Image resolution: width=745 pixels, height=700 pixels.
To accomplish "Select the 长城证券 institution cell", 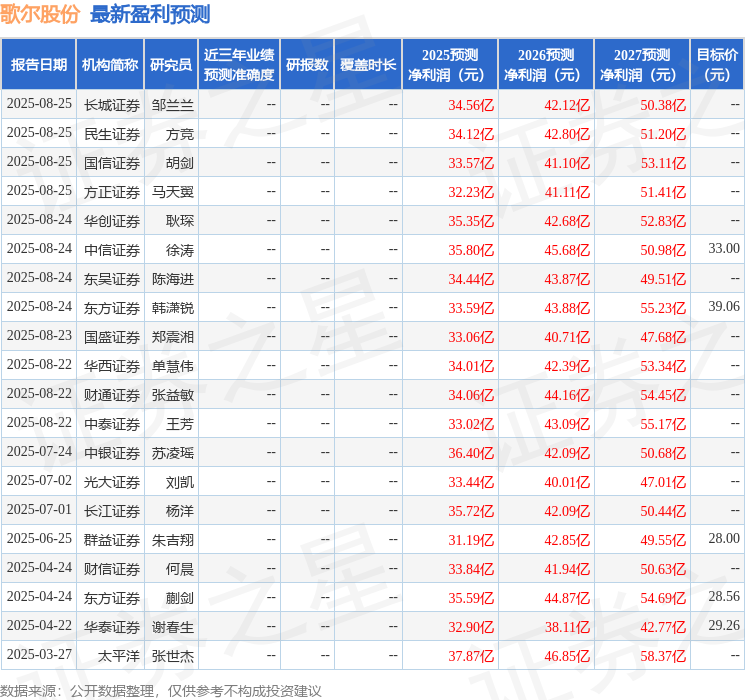I will (112, 105).
